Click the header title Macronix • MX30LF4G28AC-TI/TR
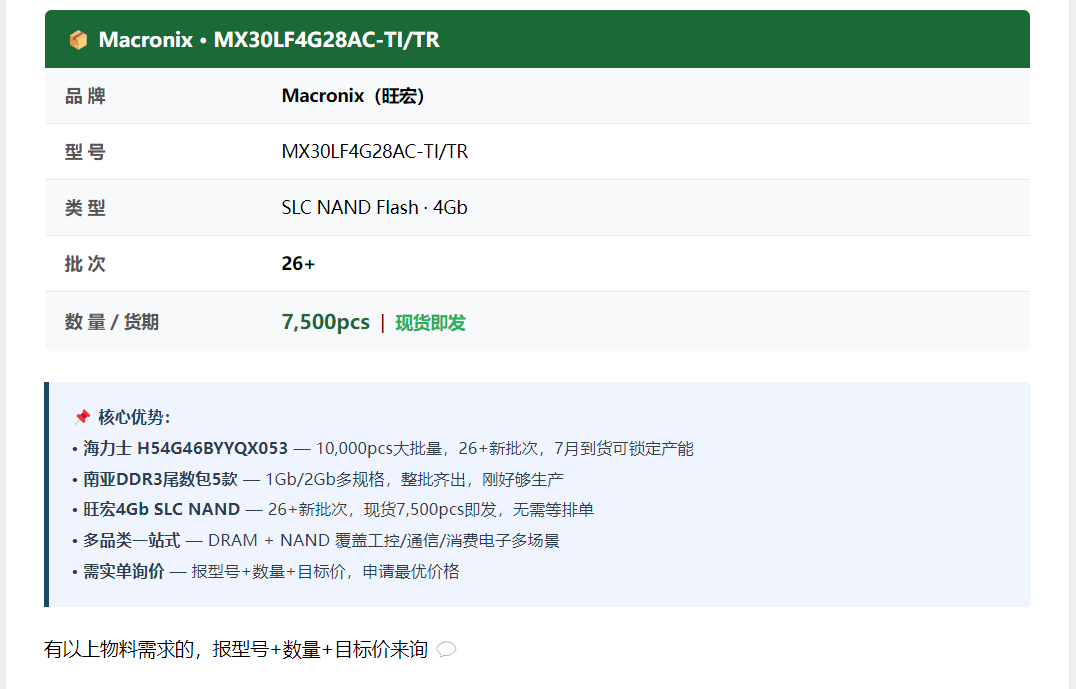 (x=269, y=40)
